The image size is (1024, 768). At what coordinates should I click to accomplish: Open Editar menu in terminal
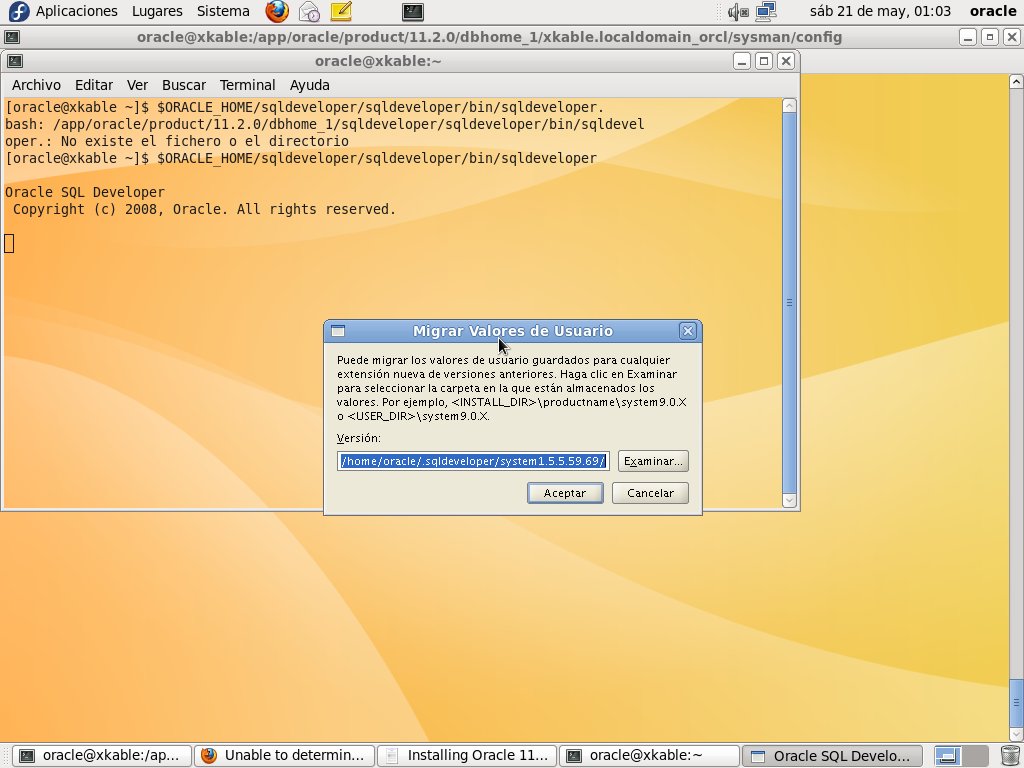coord(93,85)
